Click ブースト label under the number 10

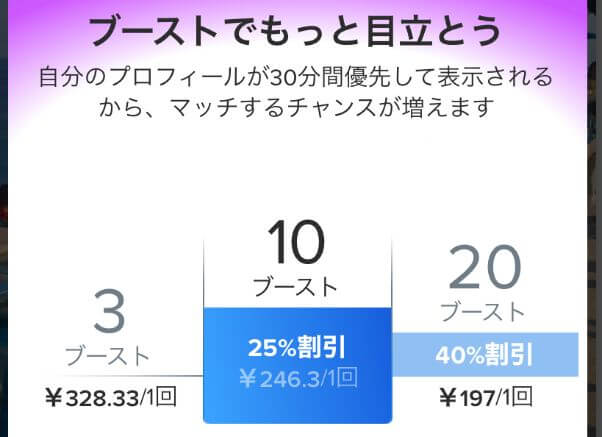[x=294, y=287]
